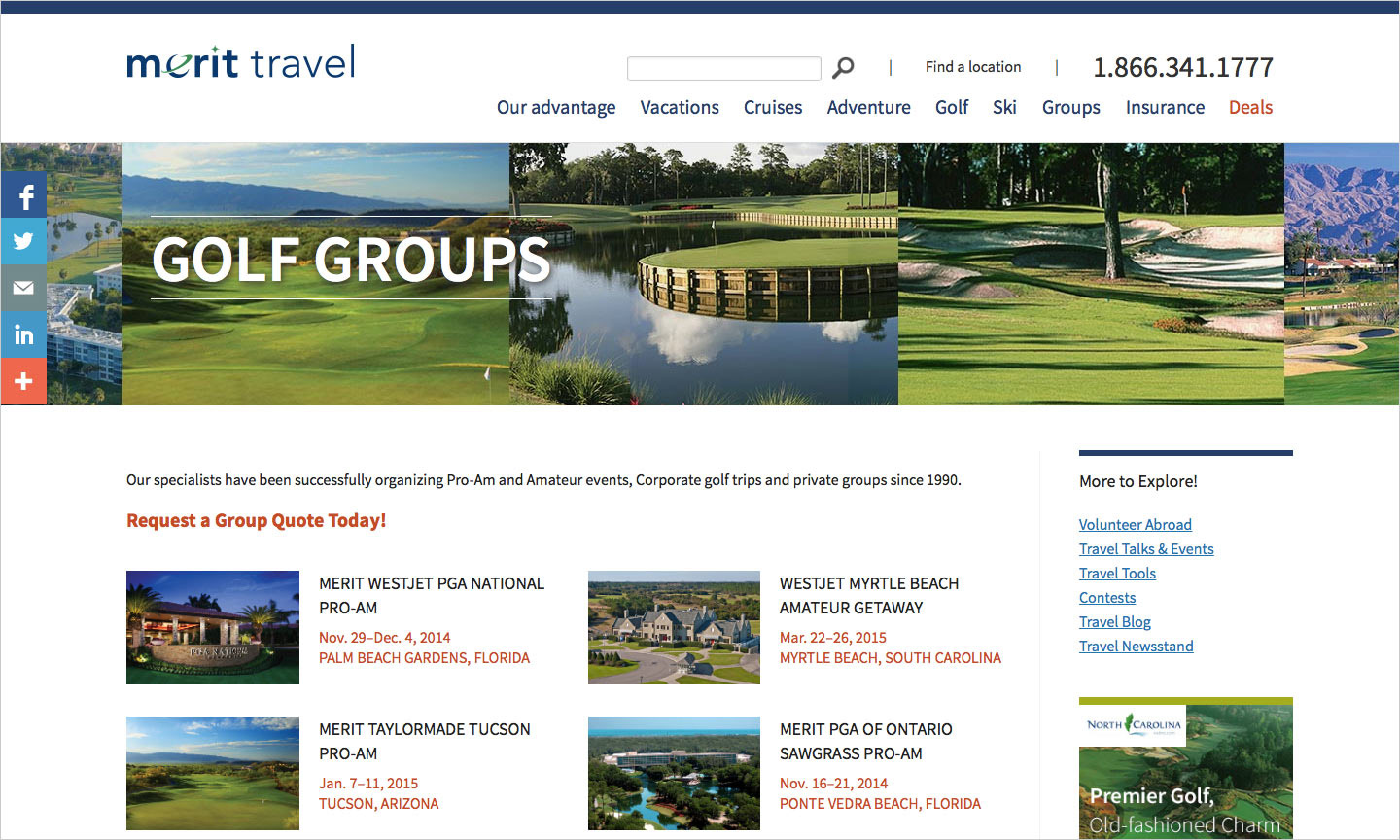This screenshot has width=1400, height=840.
Task: Open PGA National Pro-Am thumbnail
Action: (213, 627)
